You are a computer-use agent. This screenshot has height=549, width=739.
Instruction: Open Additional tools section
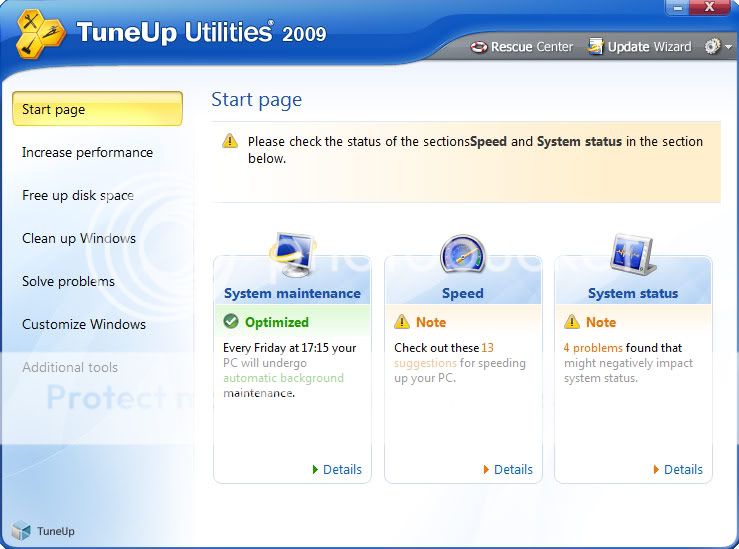click(70, 367)
